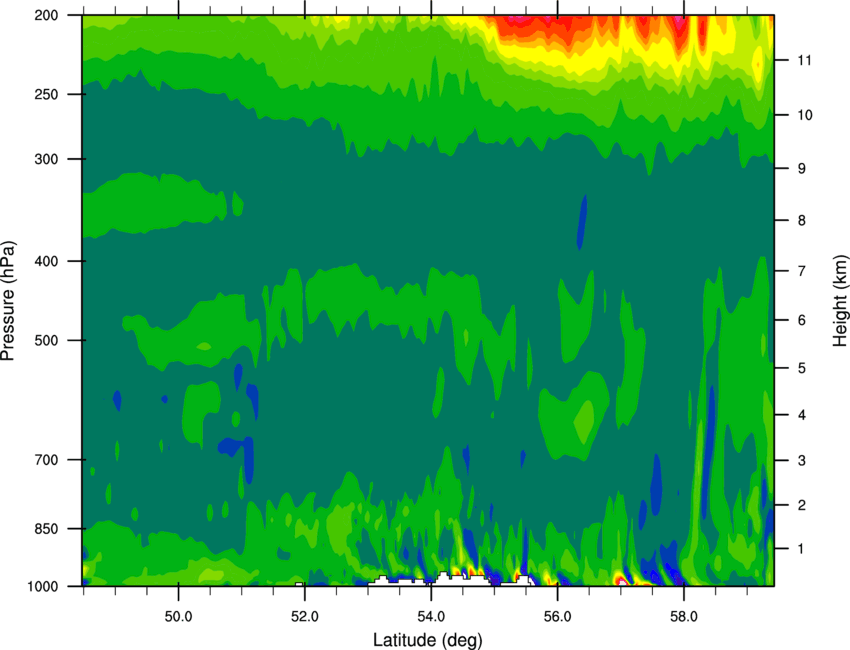Click the 11 km height label

tap(804, 60)
